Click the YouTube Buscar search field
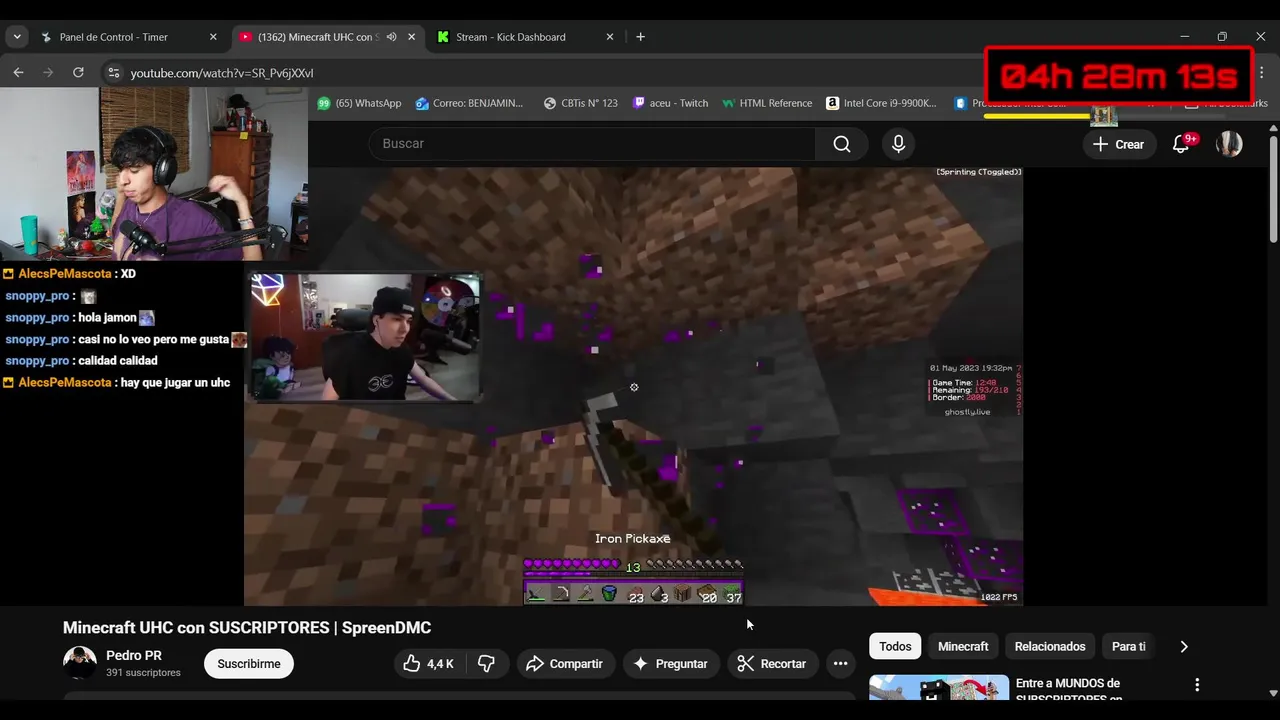Screen dimensions: 1280x720 click(x=592, y=144)
